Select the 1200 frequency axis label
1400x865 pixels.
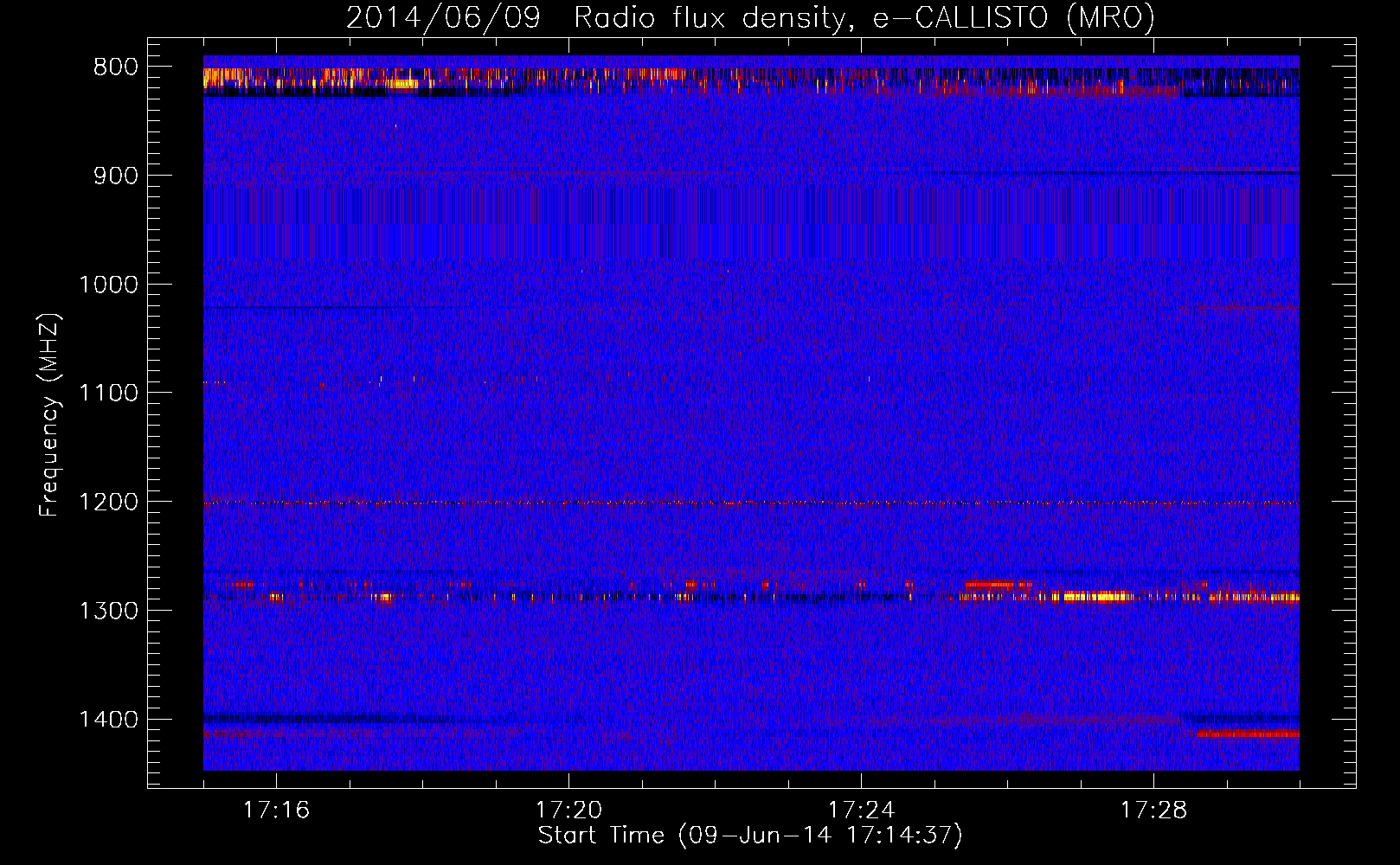click(x=108, y=503)
